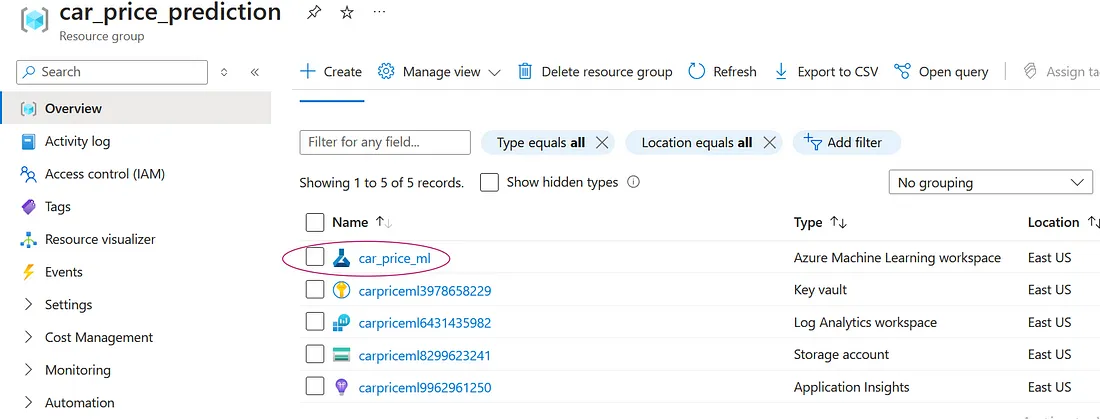Open Access control (IAM) page
Screen dimensions: 1100x419
tap(105, 174)
